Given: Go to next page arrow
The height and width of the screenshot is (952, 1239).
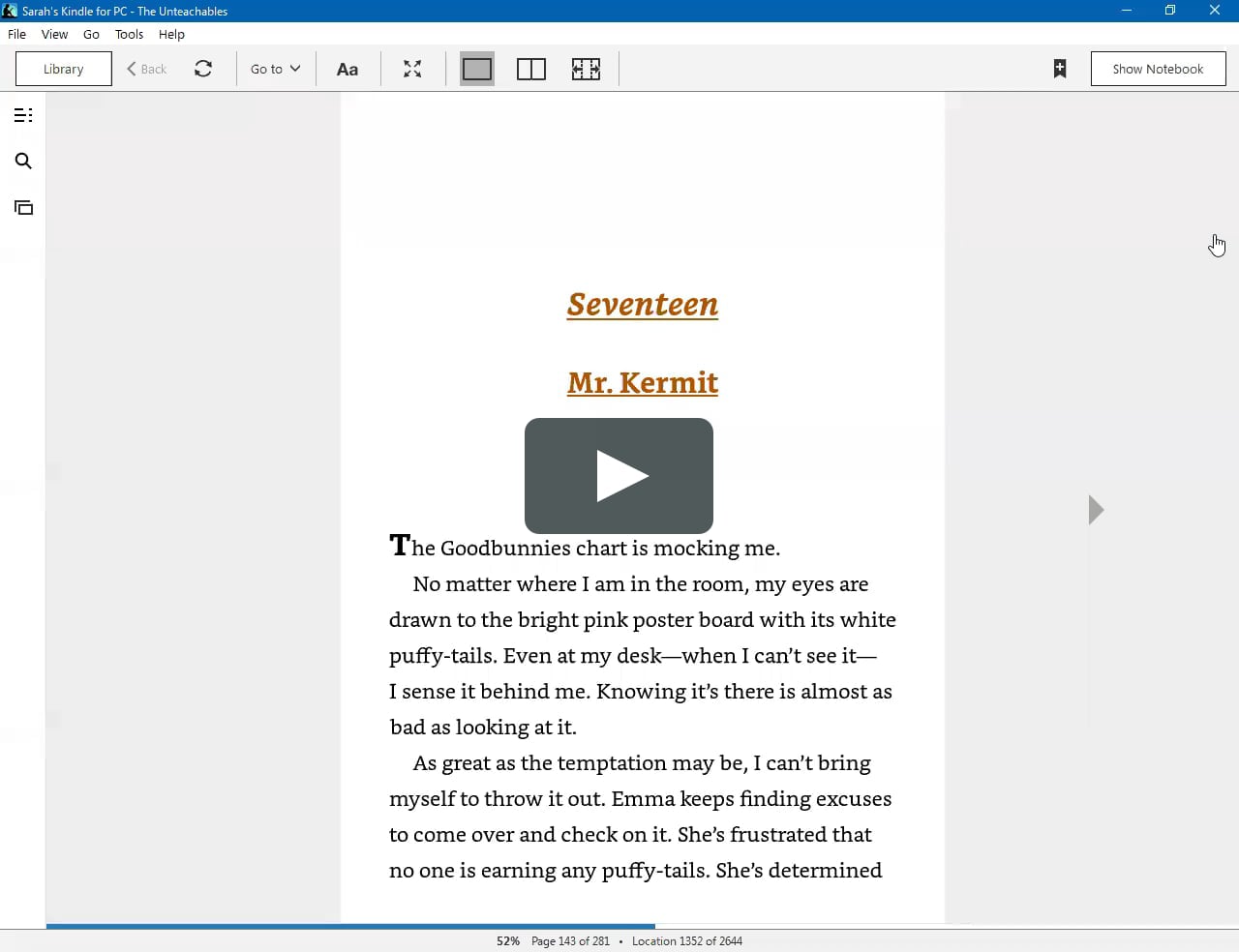Looking at the screenshot, I should 1096,510.
